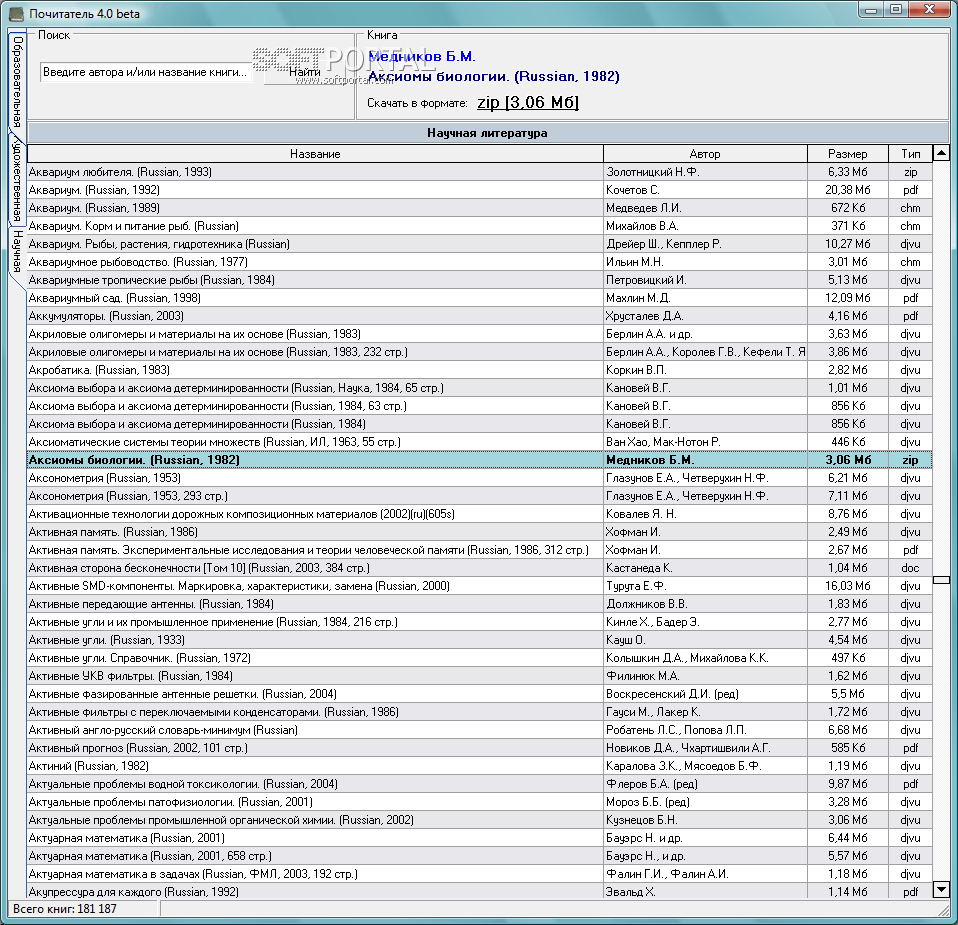The height and width of the screenshot is (925, 958).
Task: Select Активные фильтры с переключаемыми конденсаторами row
Action: 480,712
